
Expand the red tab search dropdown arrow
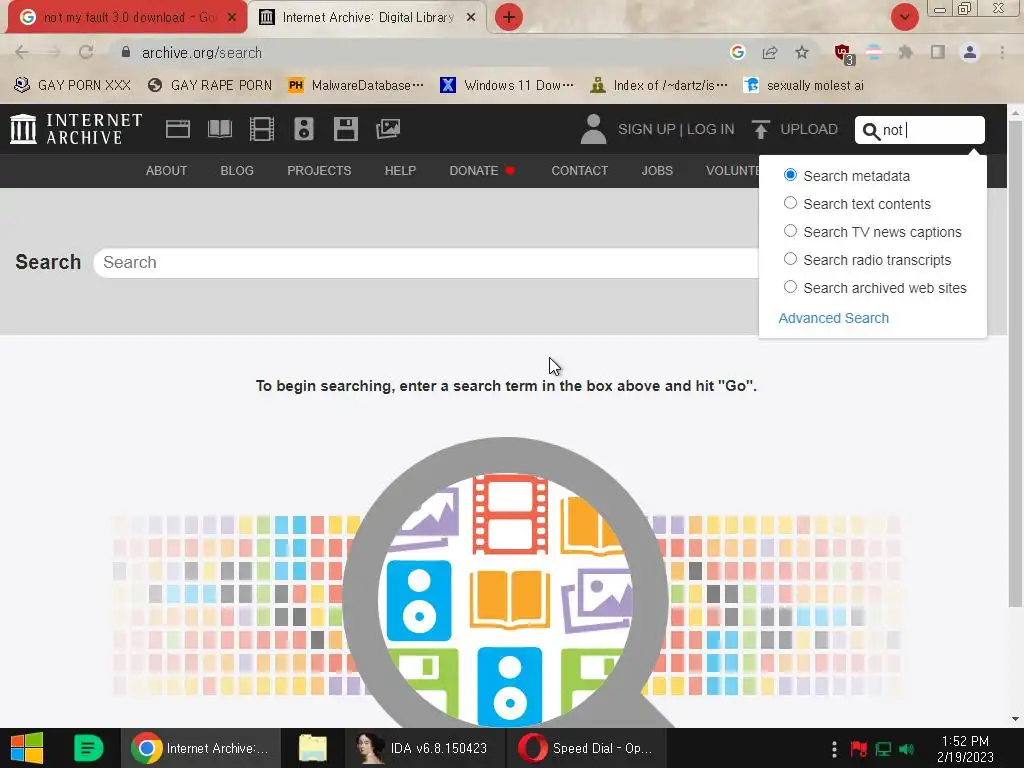(x=904, y=17)
